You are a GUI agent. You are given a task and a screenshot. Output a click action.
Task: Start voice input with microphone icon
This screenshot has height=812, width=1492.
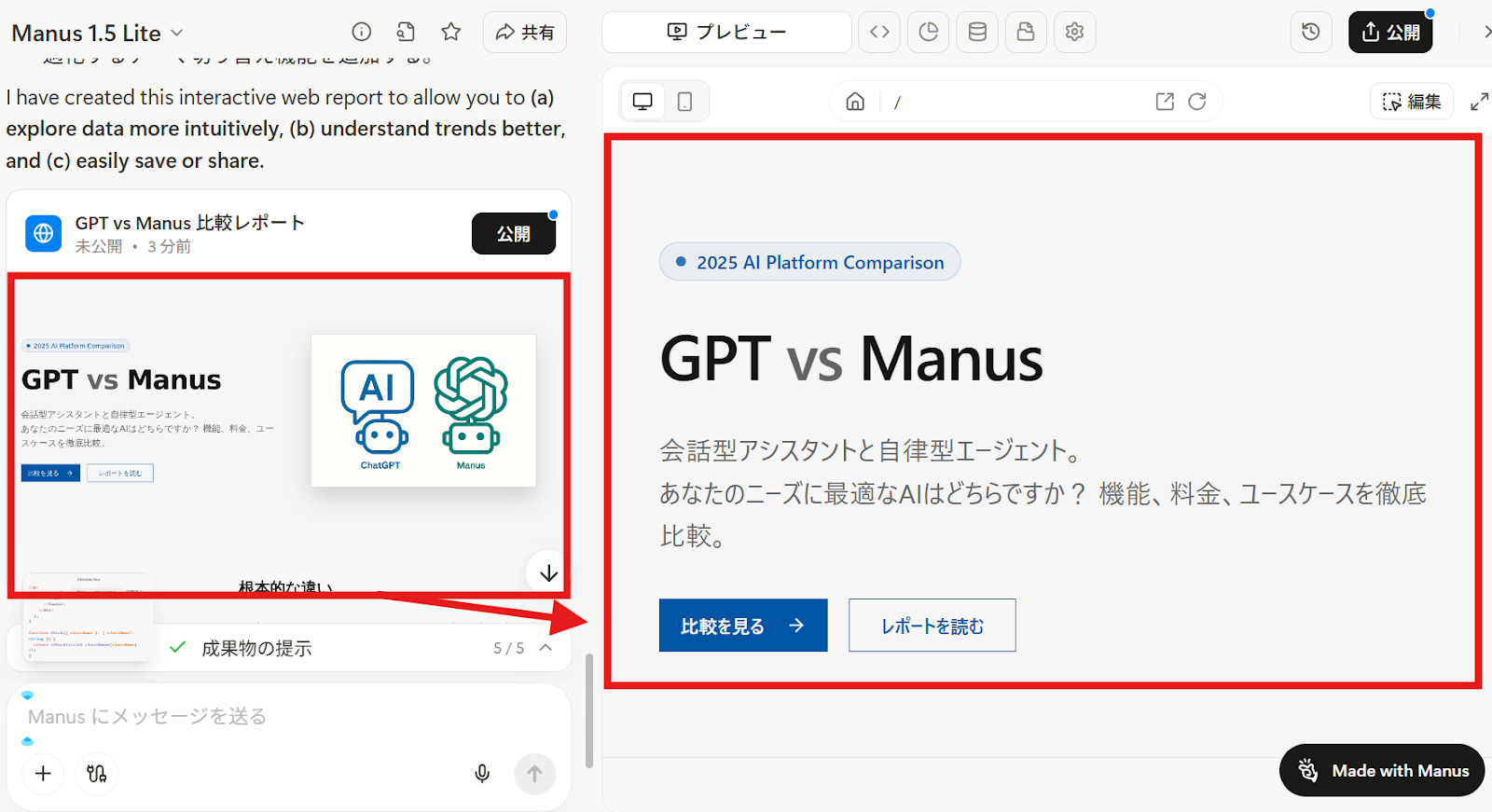[x=482, y=774]
